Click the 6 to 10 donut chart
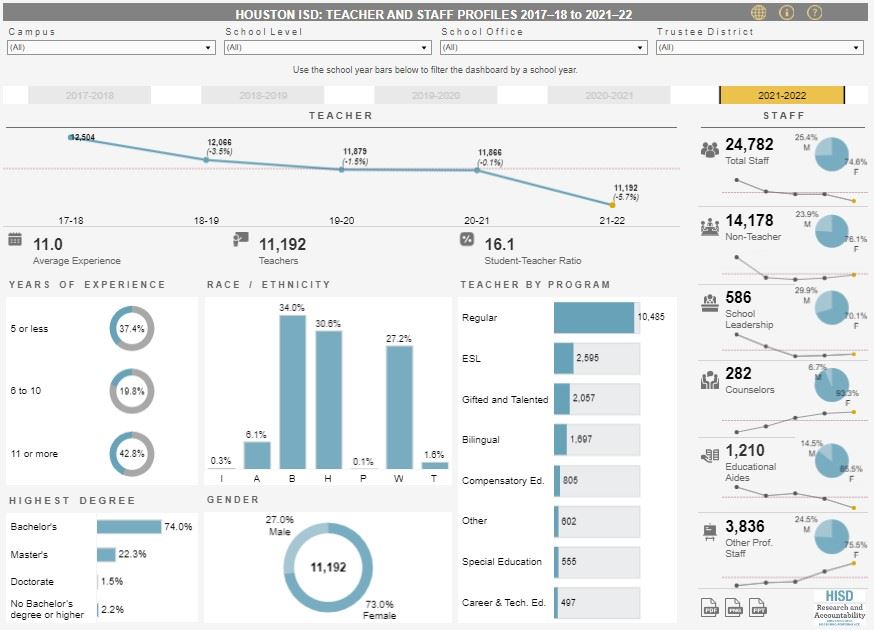This screenshot has height=630, width=874. point(132,391)
